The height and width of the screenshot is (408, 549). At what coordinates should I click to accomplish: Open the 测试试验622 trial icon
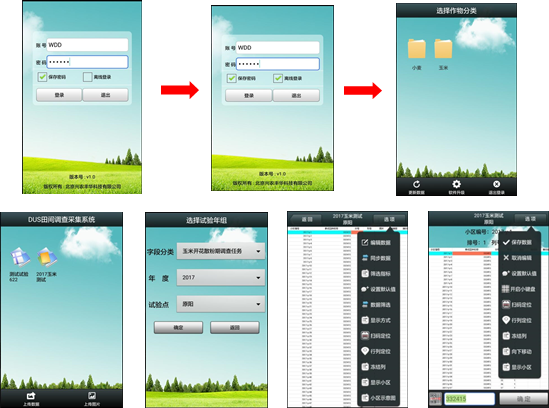click(x=20, y=257)
